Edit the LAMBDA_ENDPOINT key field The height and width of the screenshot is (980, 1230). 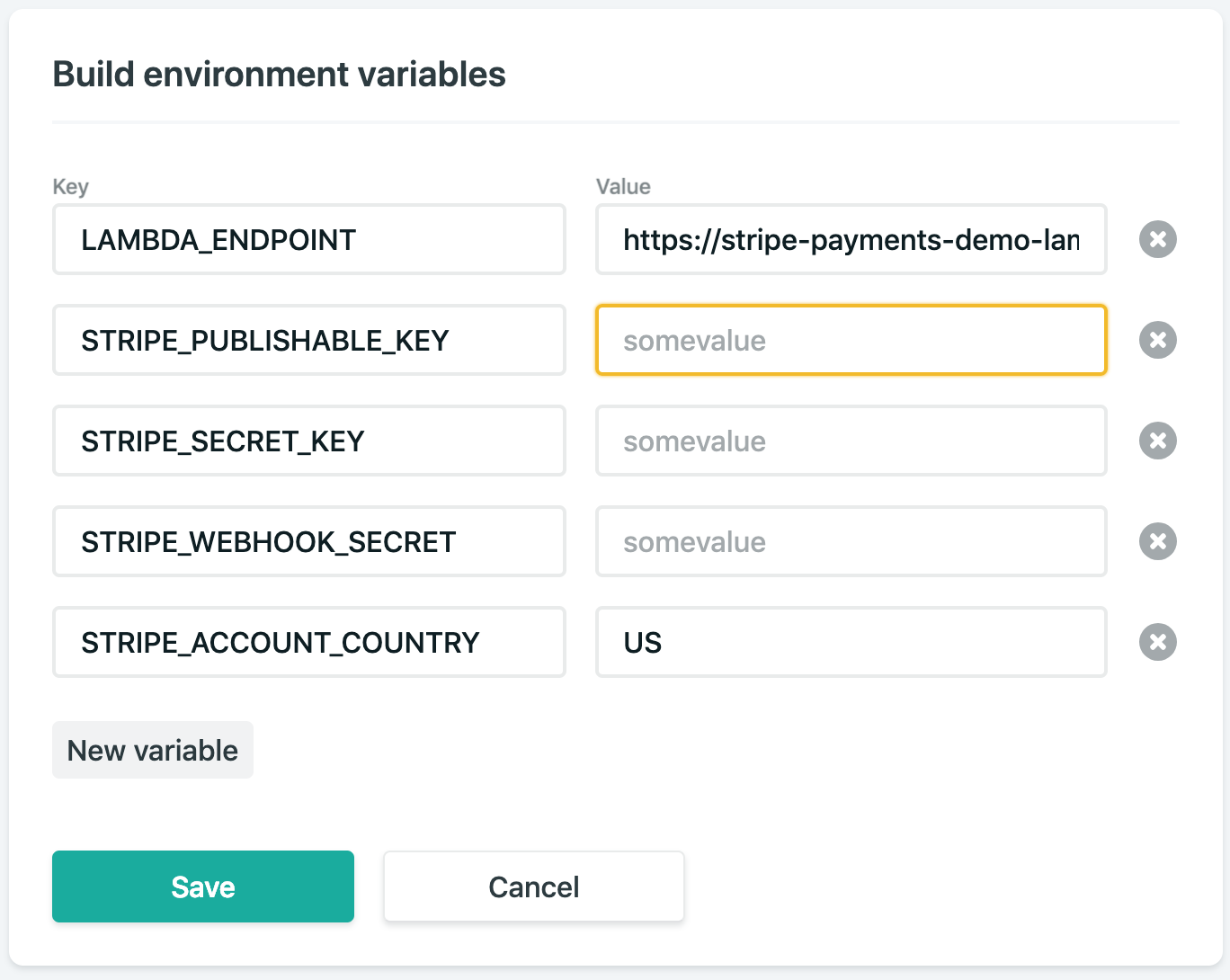(x=309, y=239)
